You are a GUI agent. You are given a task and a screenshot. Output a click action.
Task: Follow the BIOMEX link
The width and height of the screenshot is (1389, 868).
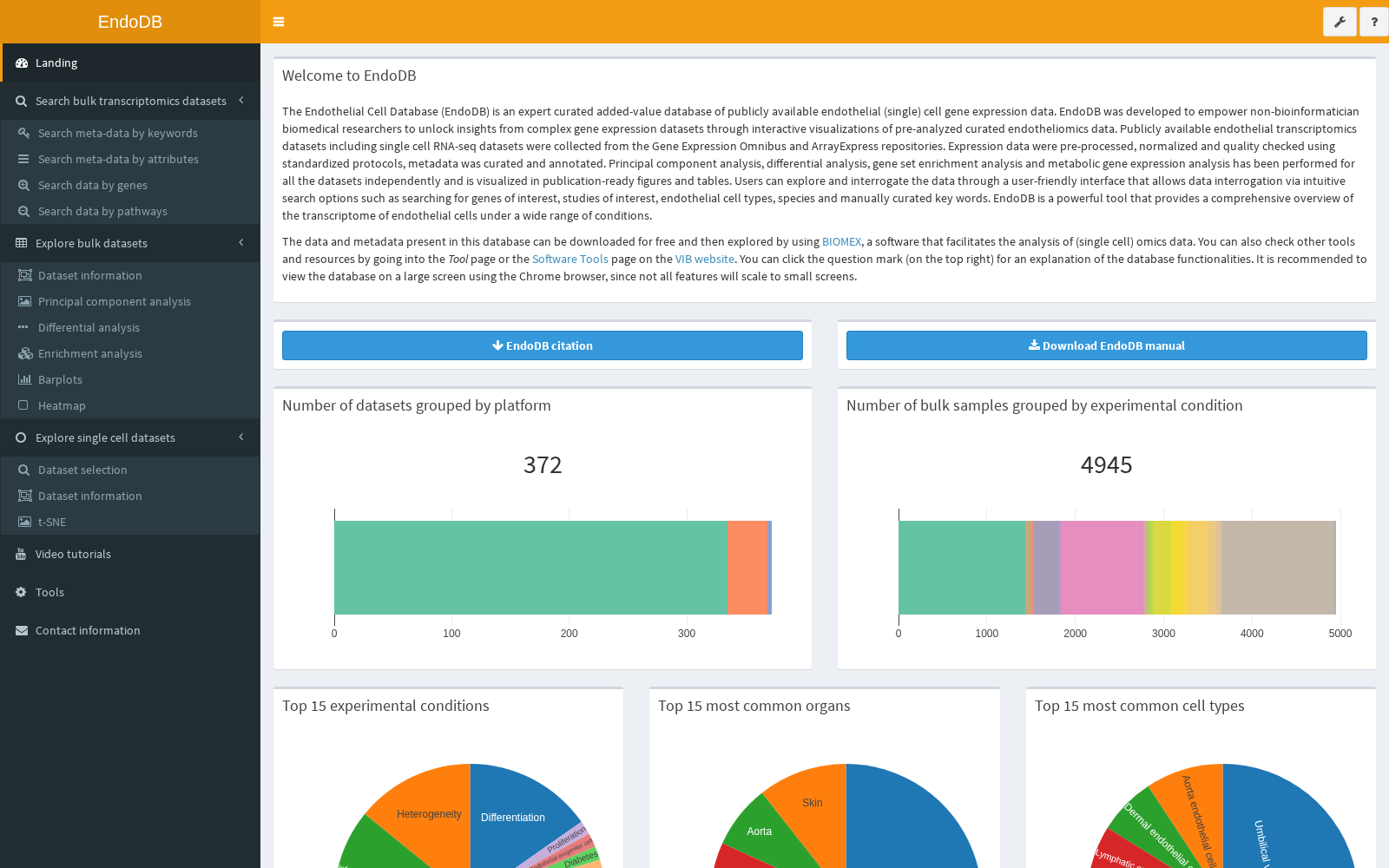click(841, 242)
